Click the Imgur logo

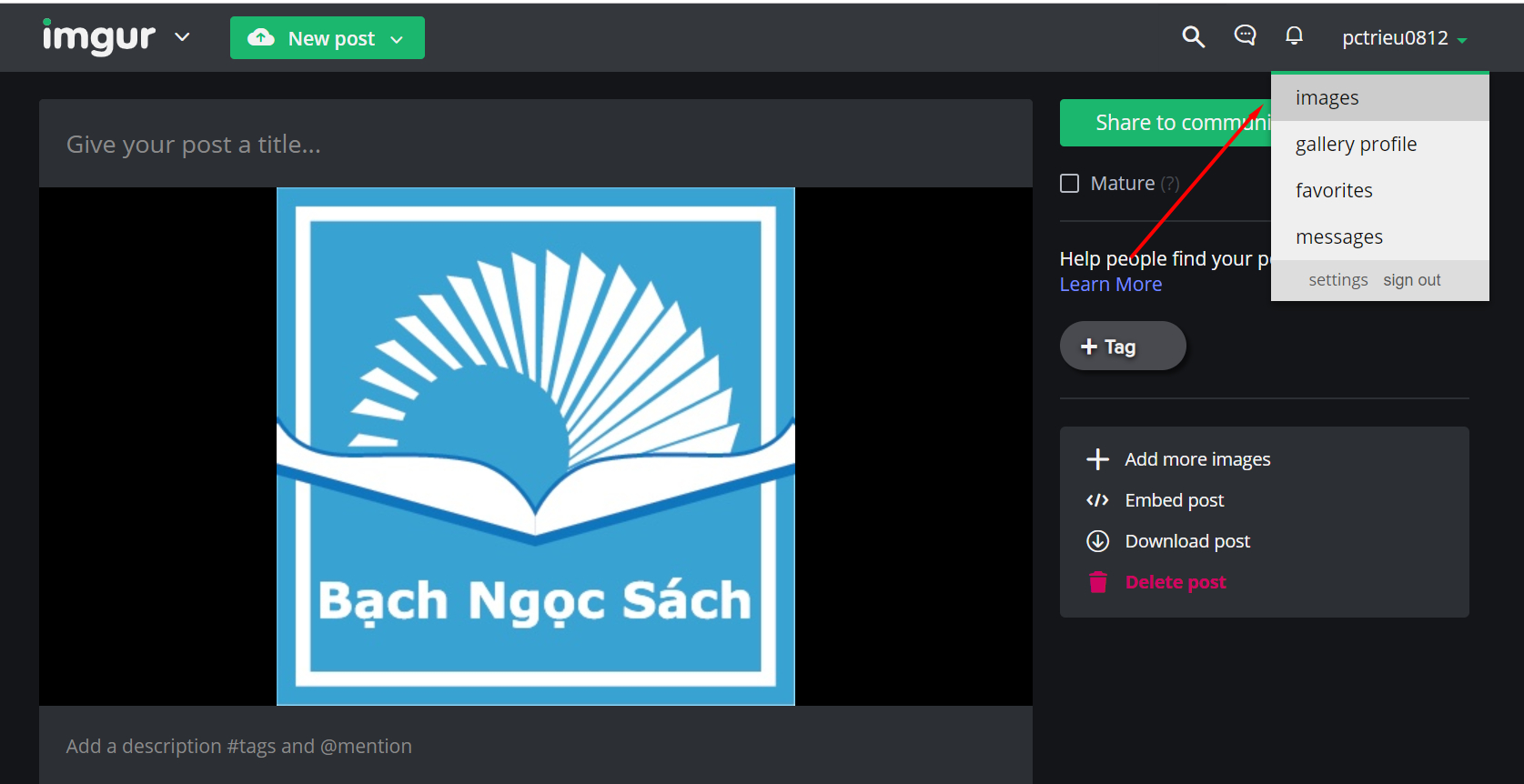pyautogui.click(x=99, y=37)
